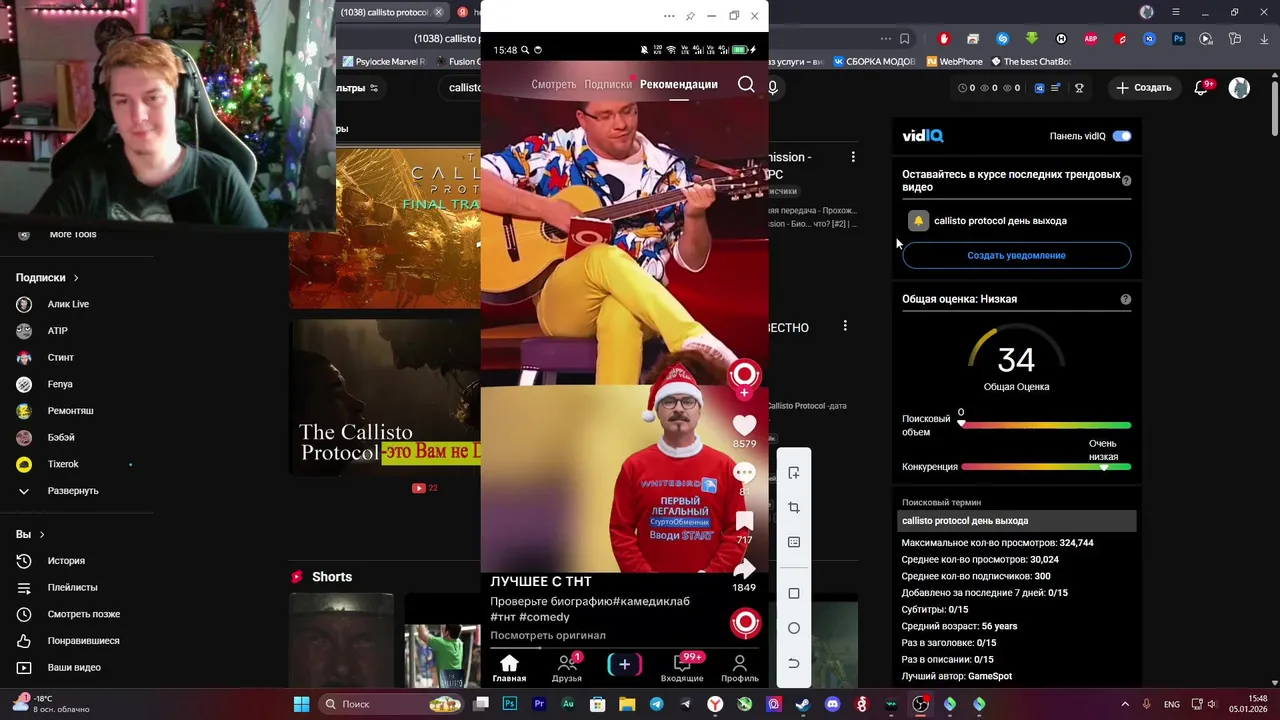
Task: Open the Photoshop browser extension icon
Action: click(1179, 39)
